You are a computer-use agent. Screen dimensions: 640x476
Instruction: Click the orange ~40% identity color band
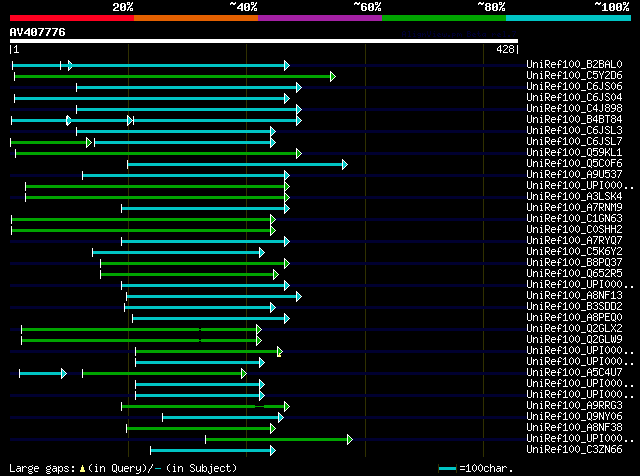(196, 18)
